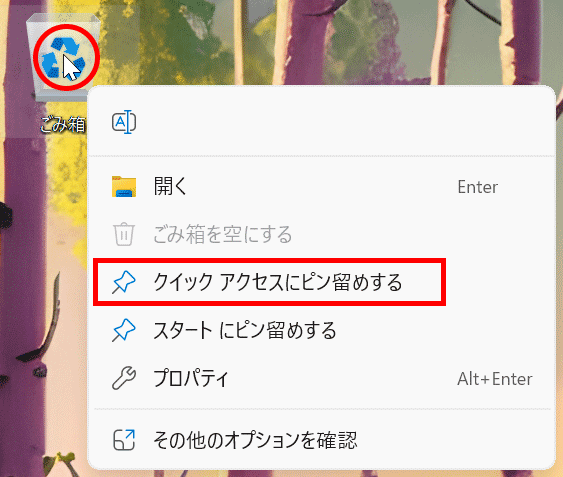Image resolution: width=563 pixels, height=477 pixels.
Task: Click the Enter shortcut hint text
Action: coord(478,187)
